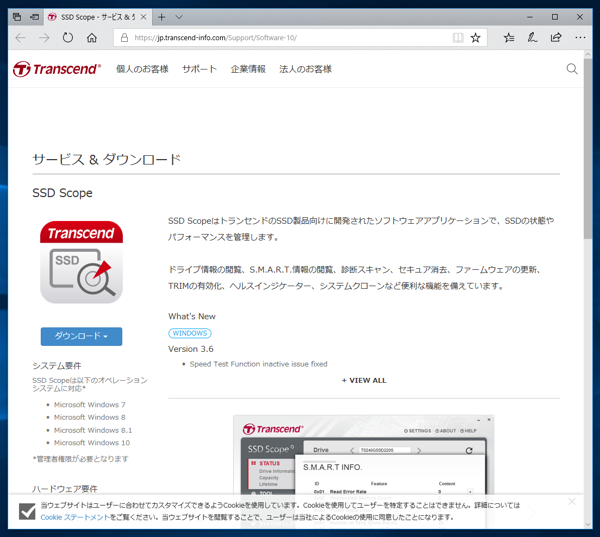Open Edge settings and more menu
The image size is (600, 537).
coord(580,38)
